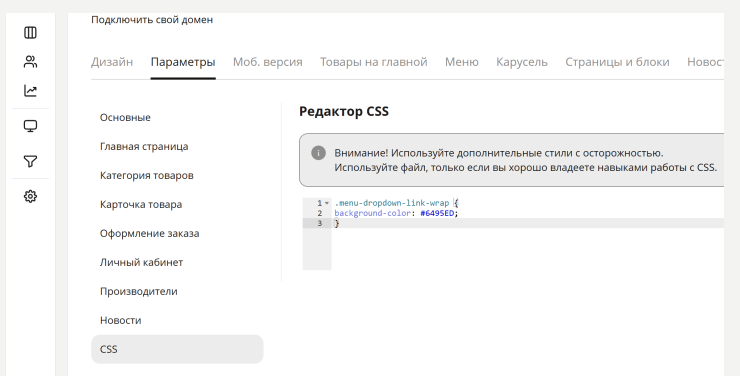Image resolution: width=740 pixels, height=376 pixels.
Task: Click the info icon in warning box
Action: click(x=318, y=153)
